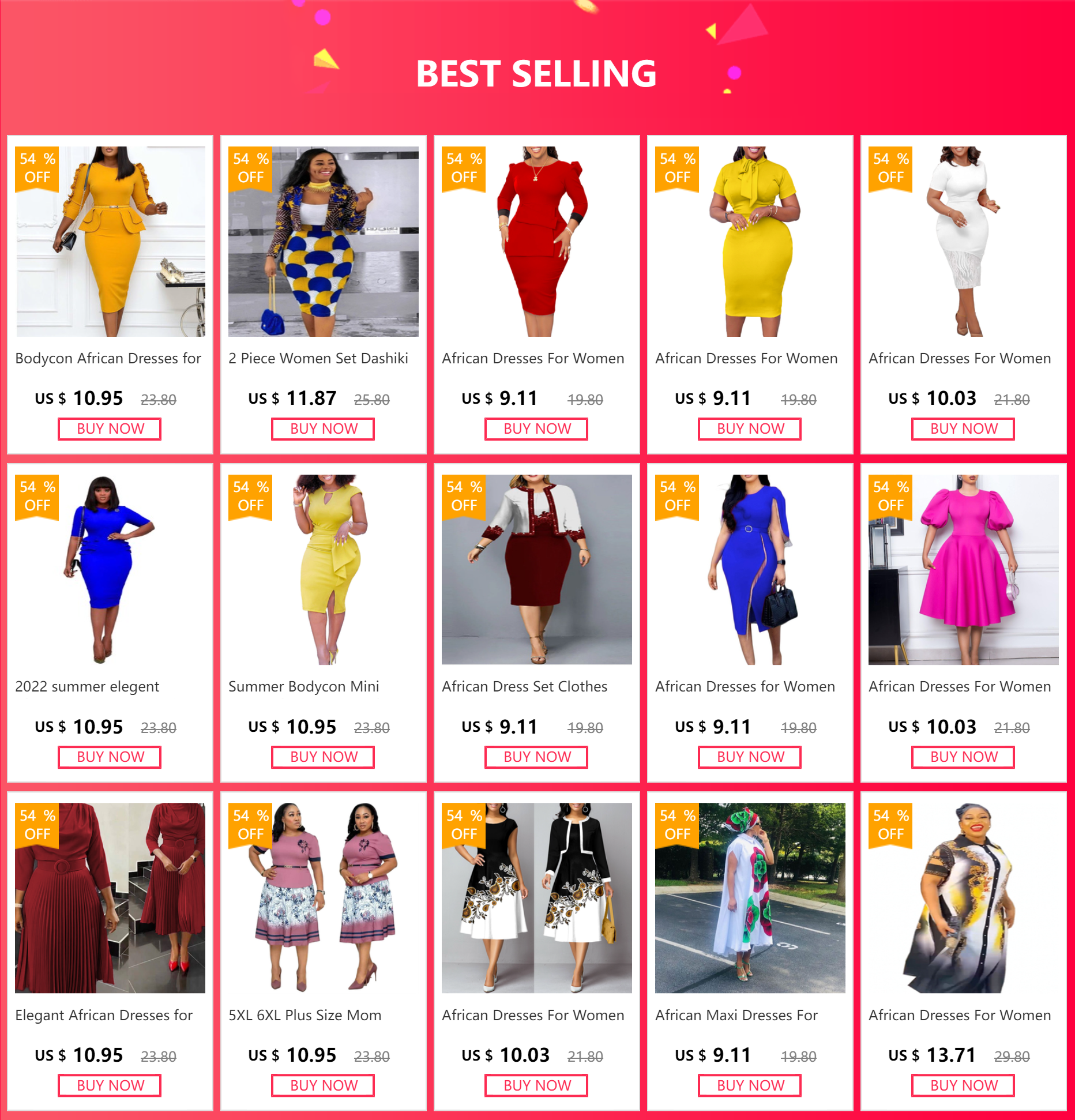Click BUY NOW under Bodycon African Dresses
The image size is (1075, 1120).
tap(110, 429)
